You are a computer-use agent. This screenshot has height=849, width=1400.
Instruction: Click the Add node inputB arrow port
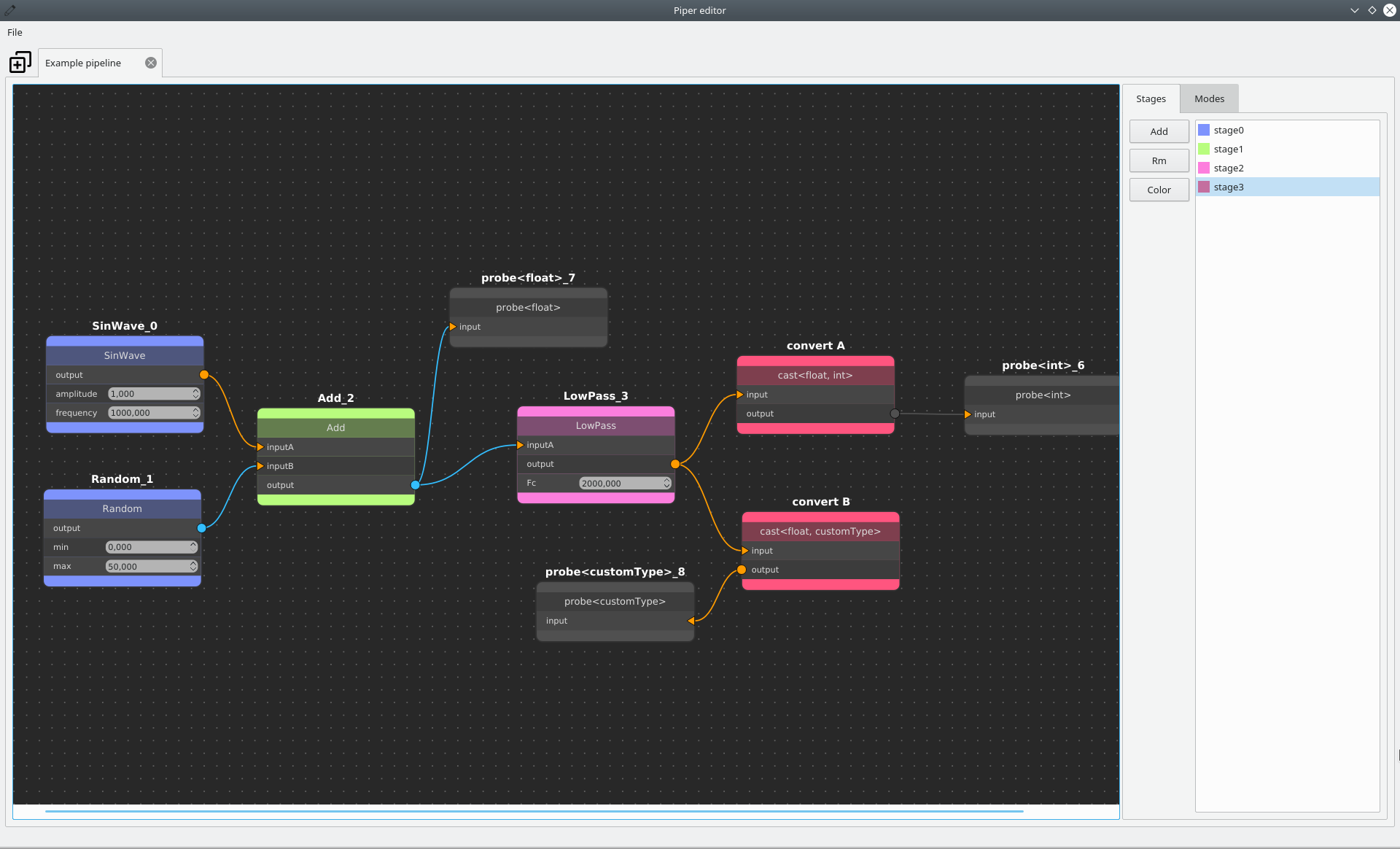[x=260, y=466]
